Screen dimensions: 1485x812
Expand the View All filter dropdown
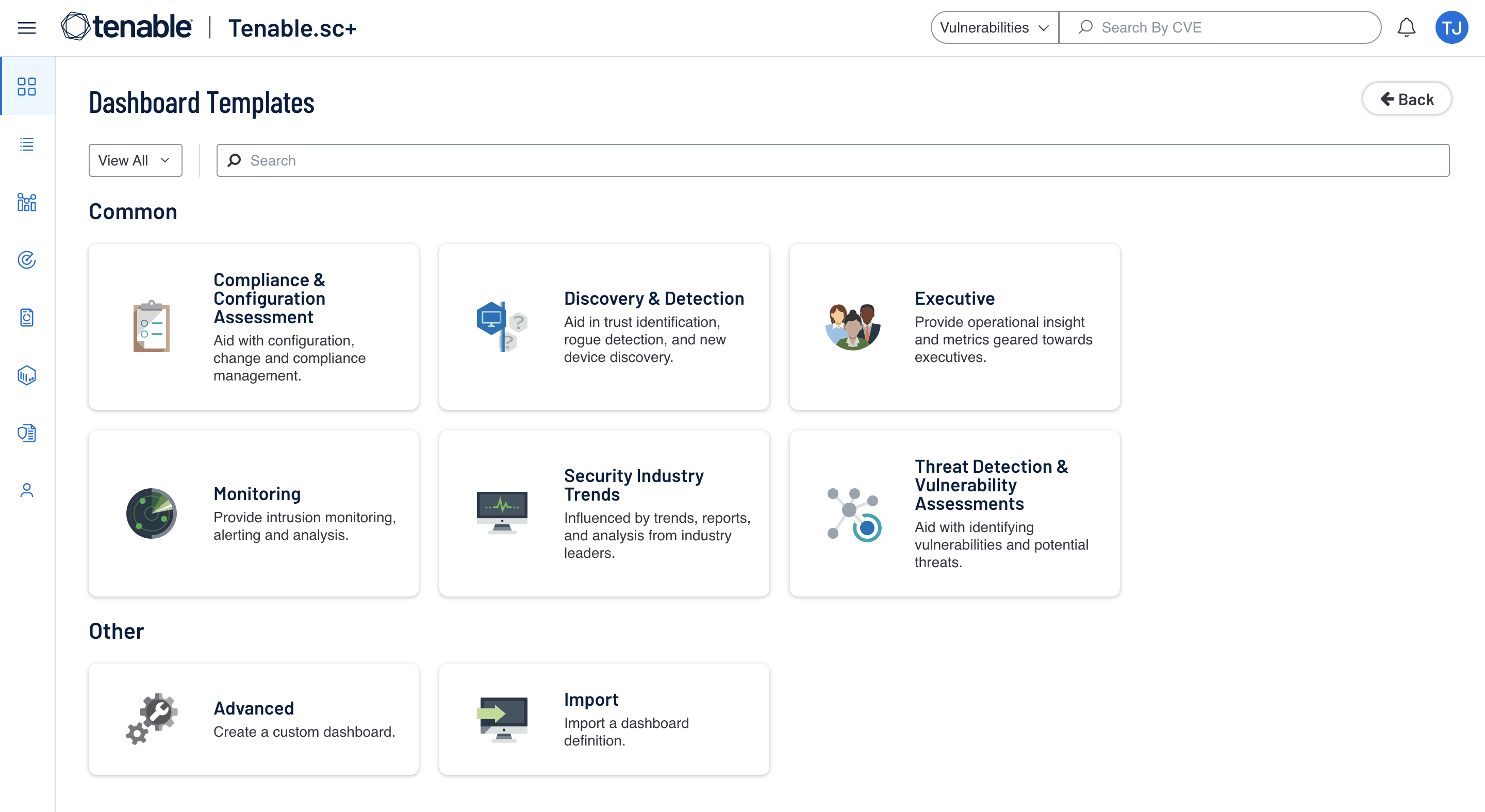[135, 160]
